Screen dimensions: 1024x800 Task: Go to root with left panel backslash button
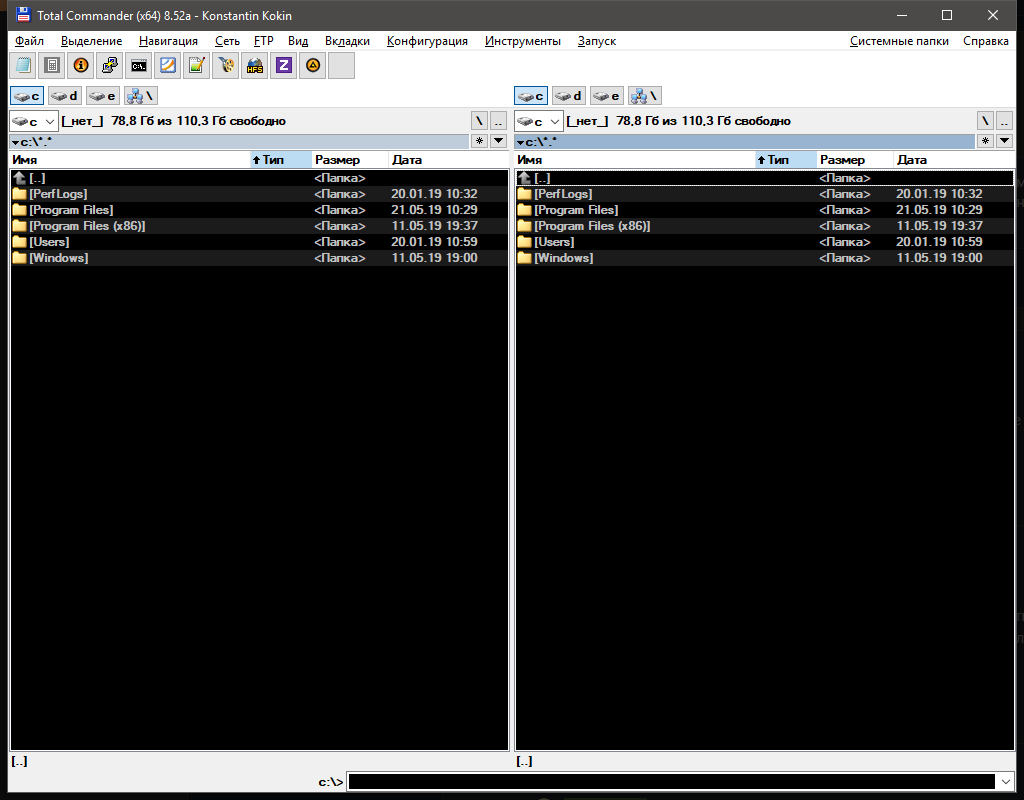click(479, 121)
